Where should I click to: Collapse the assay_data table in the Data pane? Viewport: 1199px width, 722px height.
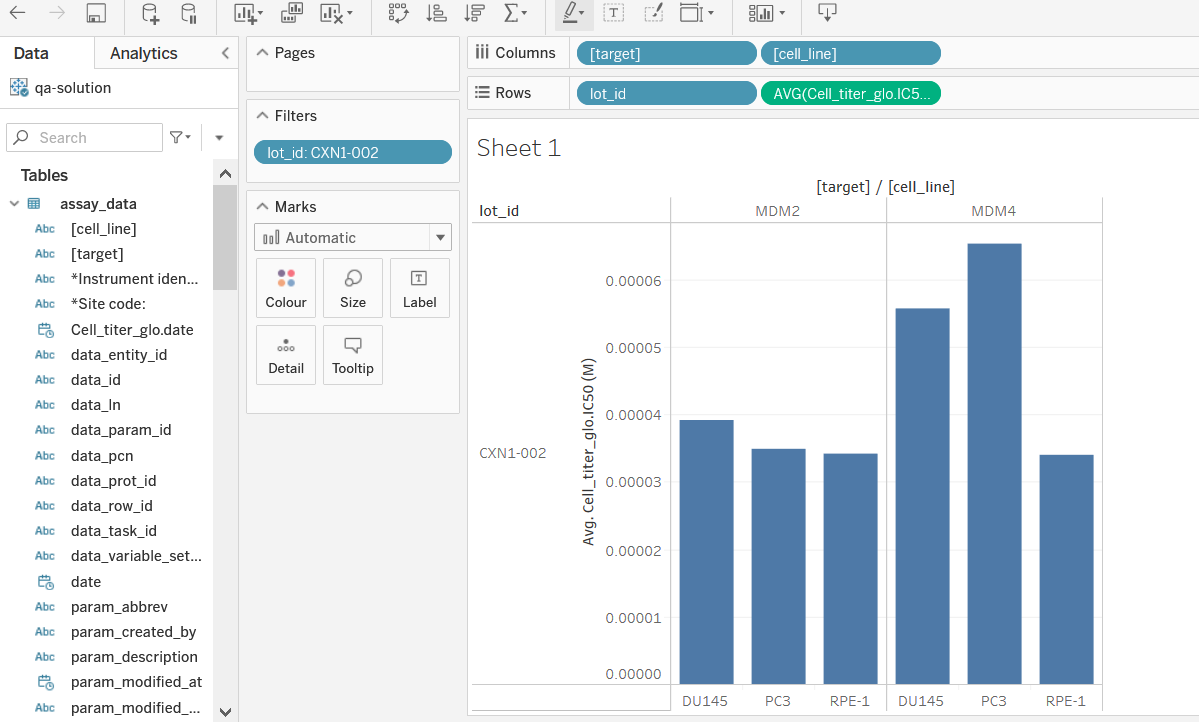[13, 203]
